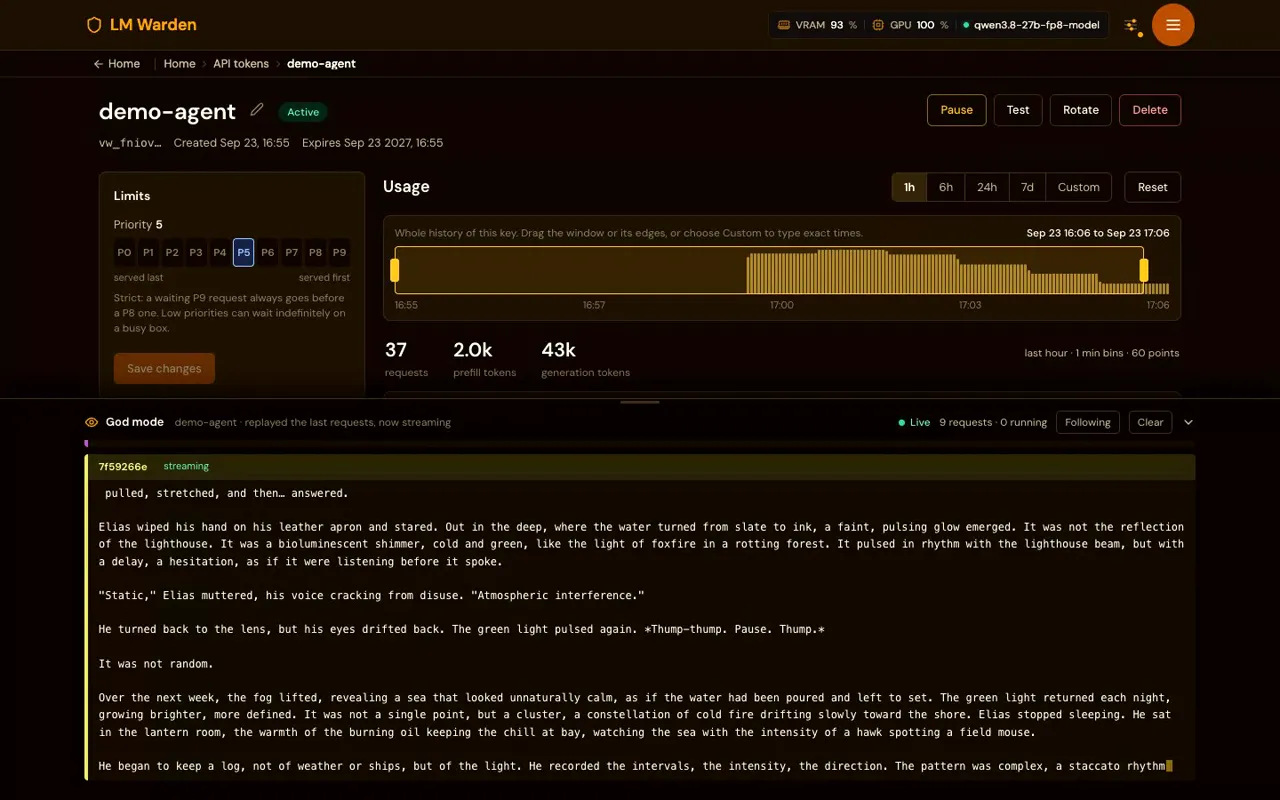This screenshot has height=800, width=1280.
Task: Click the Live status indicator
Action: tap(914, 422)
